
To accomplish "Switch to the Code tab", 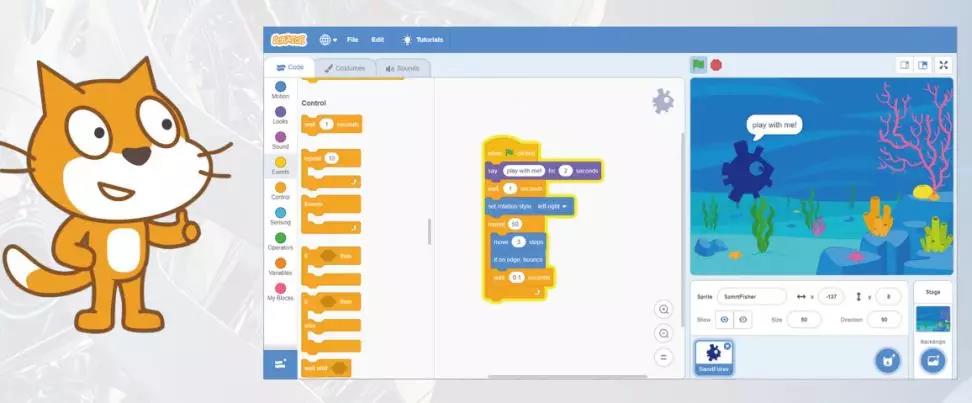I will [x=290, y=68].
